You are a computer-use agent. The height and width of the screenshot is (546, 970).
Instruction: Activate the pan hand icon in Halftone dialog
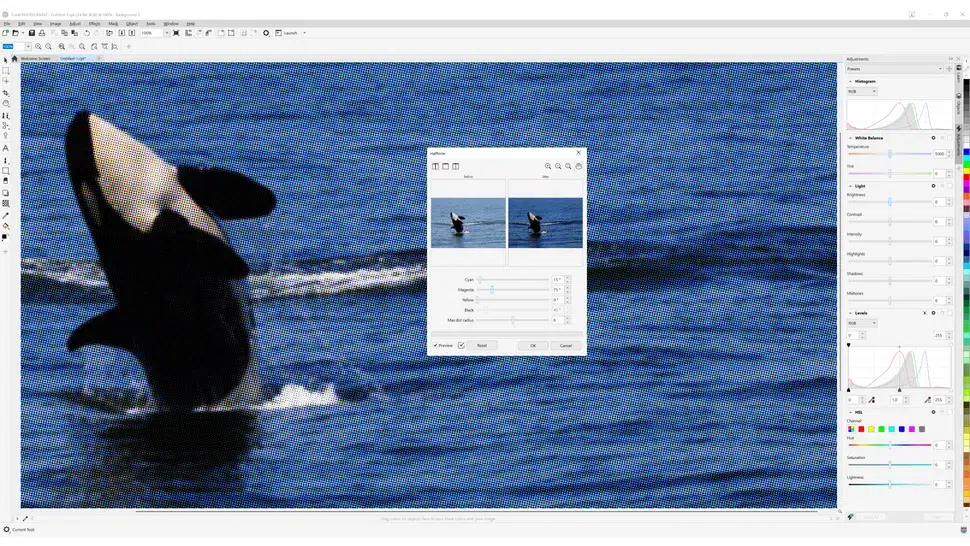578,166
